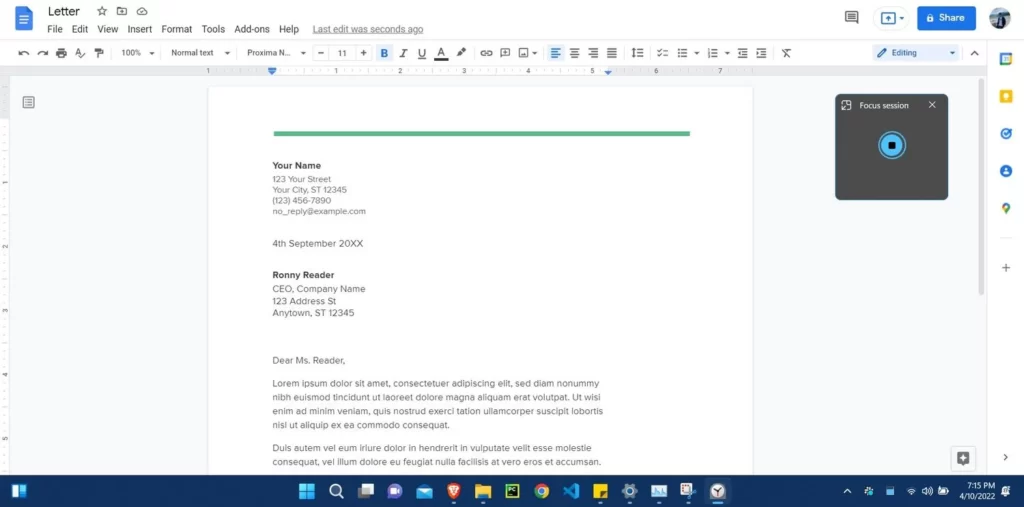Open the Help menu
The image size is (1024, 507).
point(289,29)
